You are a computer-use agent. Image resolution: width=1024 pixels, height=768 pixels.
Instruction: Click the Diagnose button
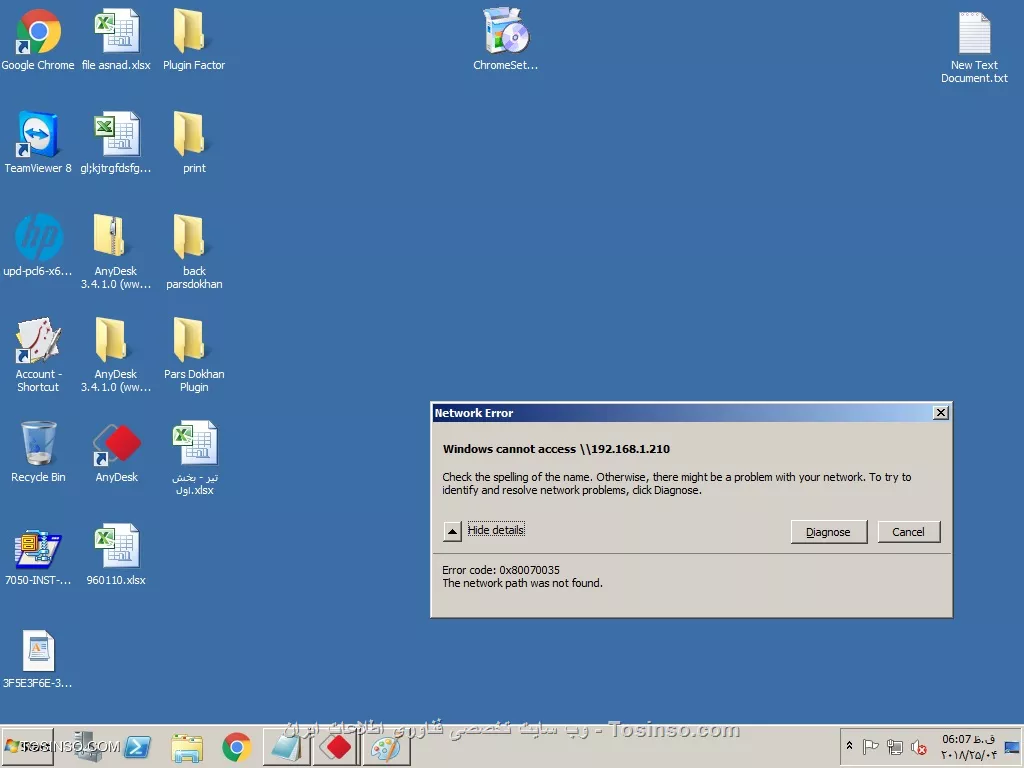(829, 532)
